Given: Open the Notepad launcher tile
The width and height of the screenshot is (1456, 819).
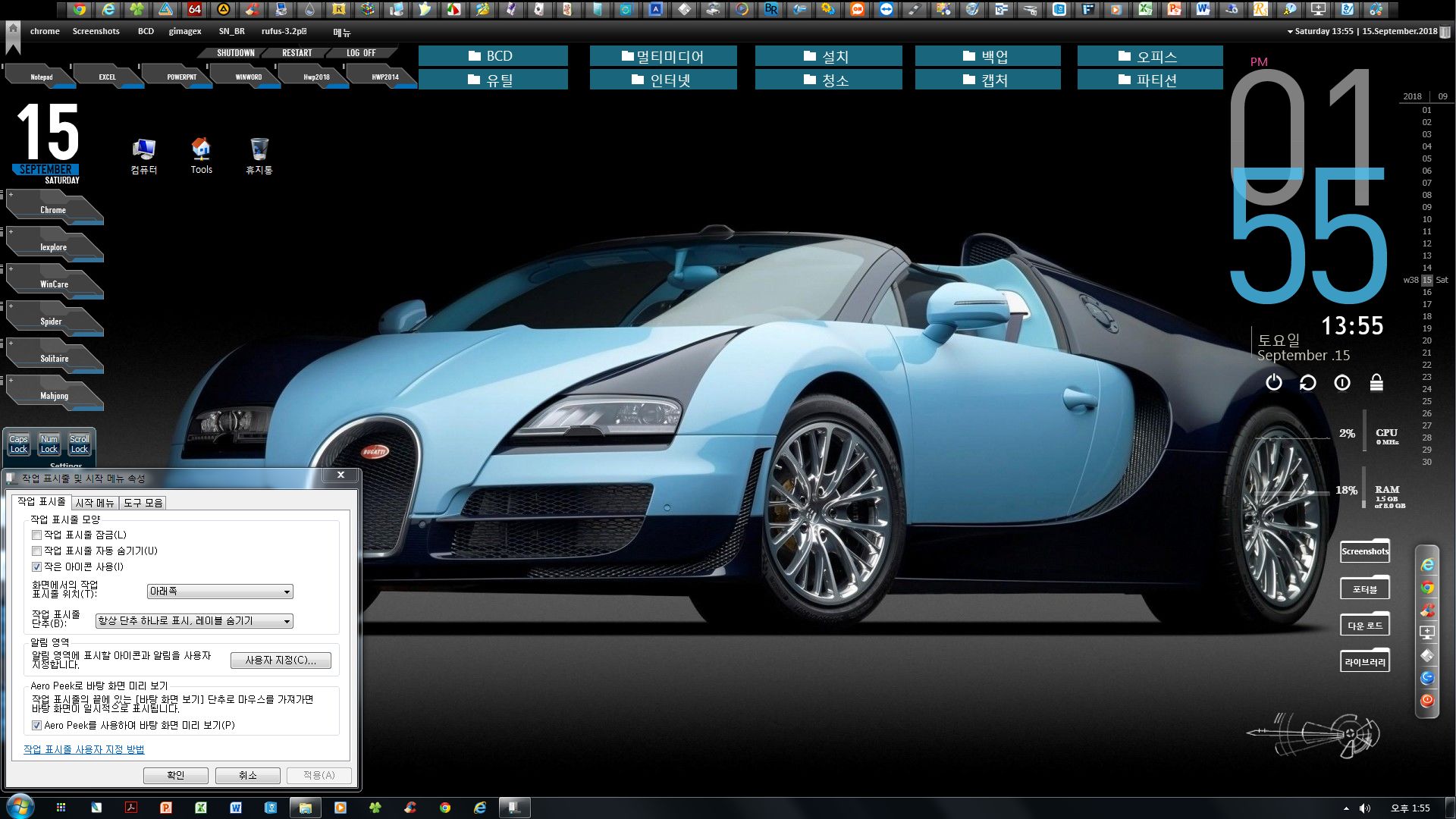Looking at the screenshot, I should pos(39,76).
